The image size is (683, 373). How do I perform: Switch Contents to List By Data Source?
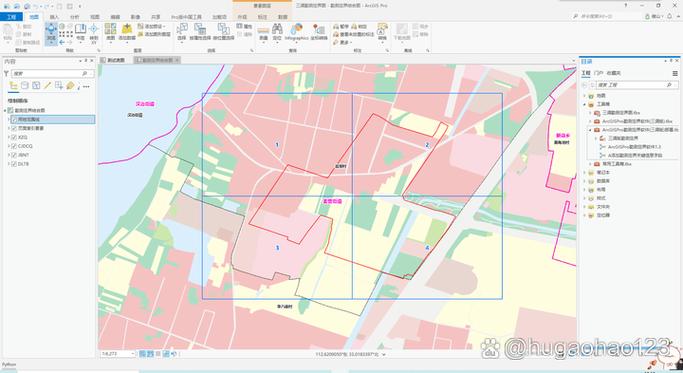pyautogui.click(x=25, y=86)
